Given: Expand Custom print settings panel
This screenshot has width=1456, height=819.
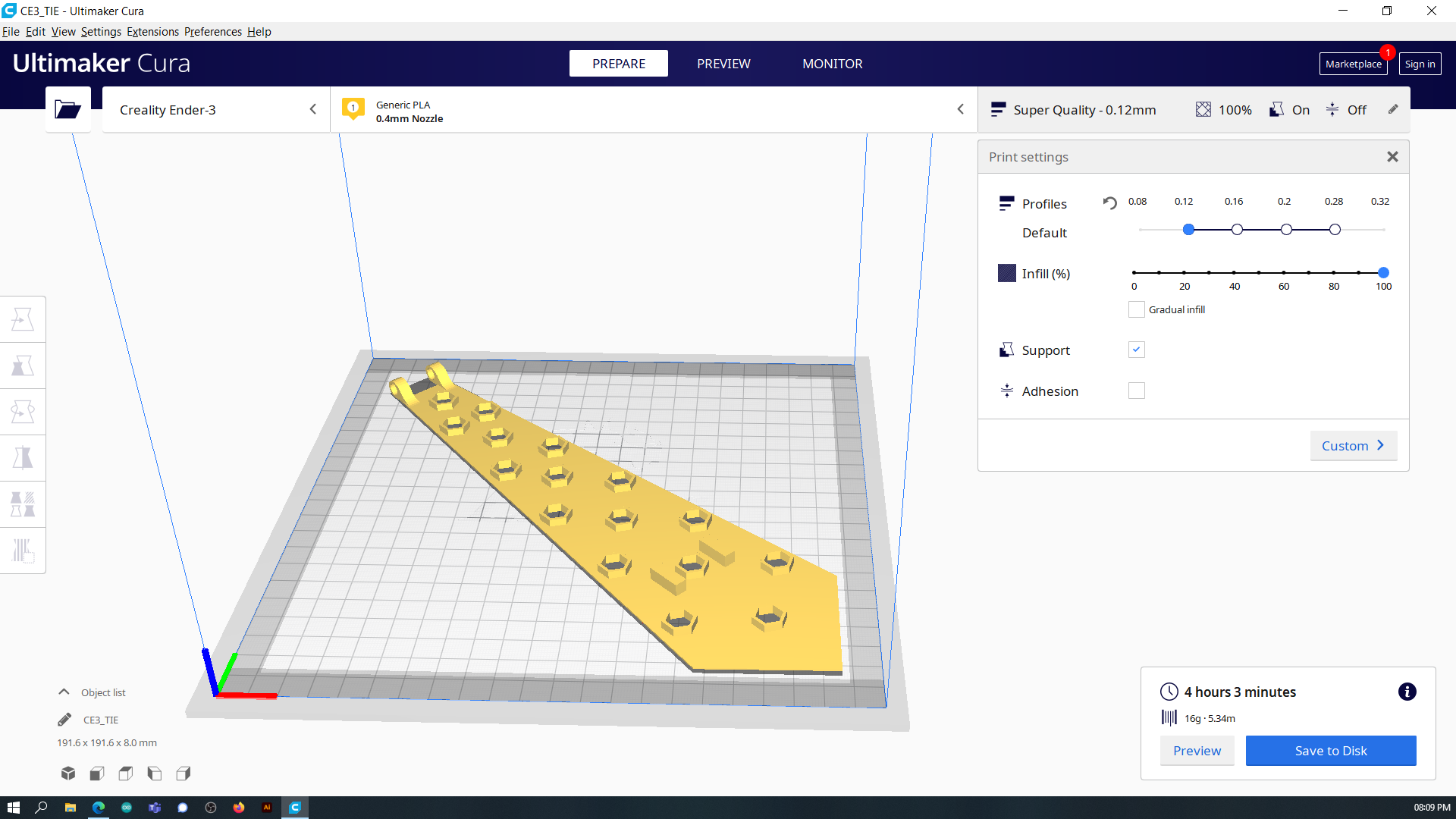Looking at the screenshot, I should [x=1353, y=445].
